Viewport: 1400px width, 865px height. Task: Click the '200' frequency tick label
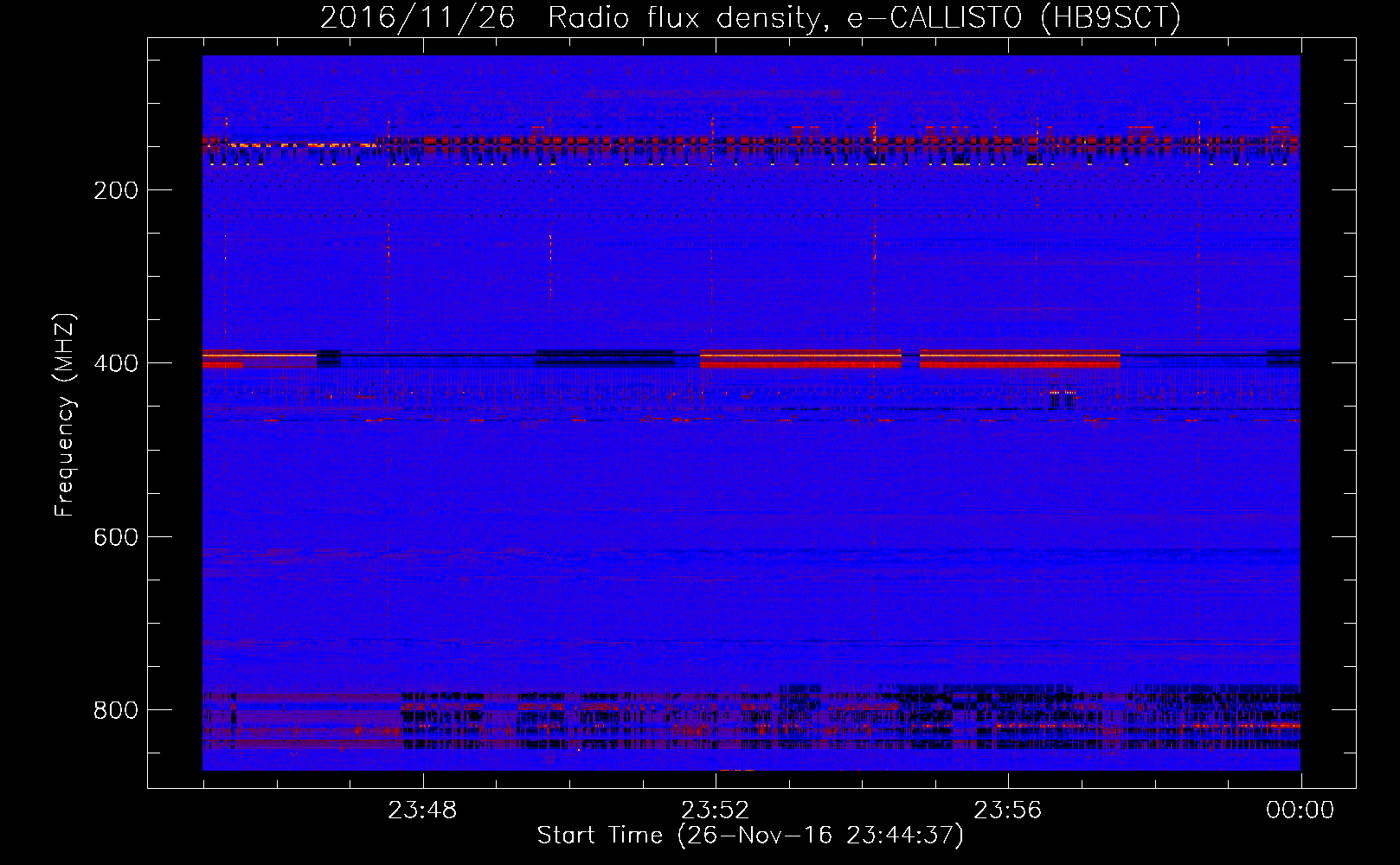coord(116,190)
